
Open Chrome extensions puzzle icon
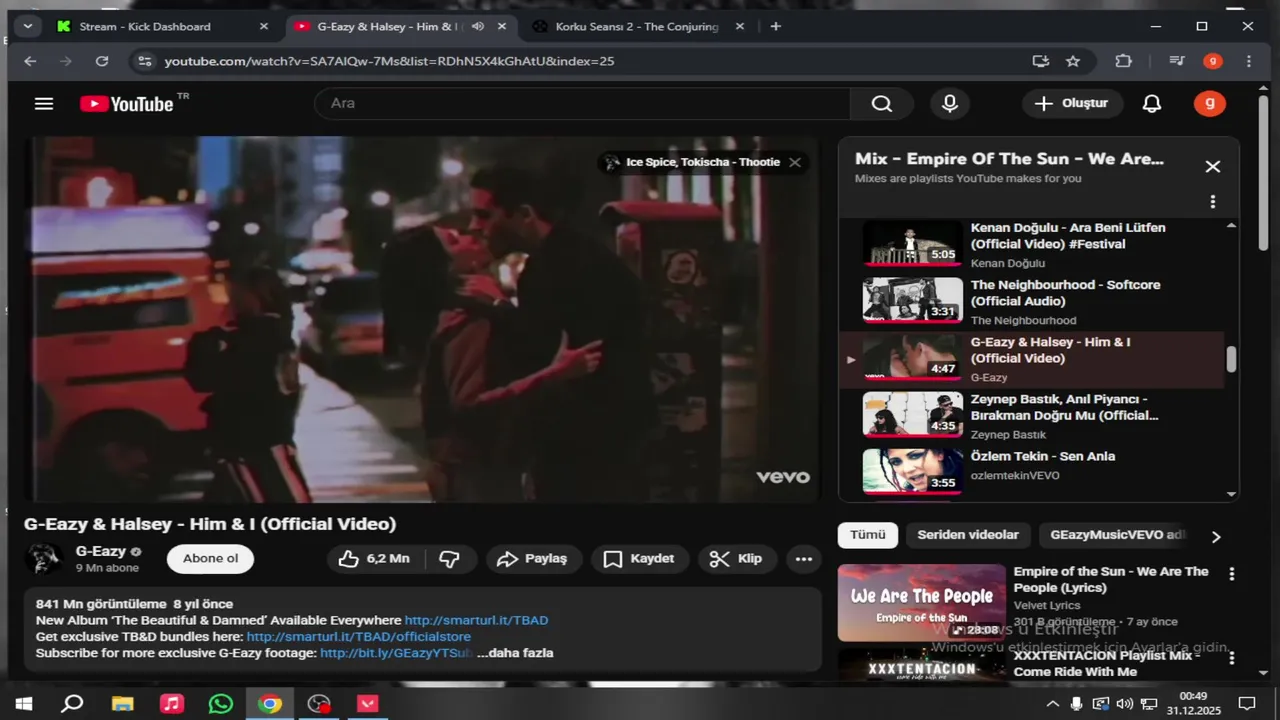[1123, 61]
